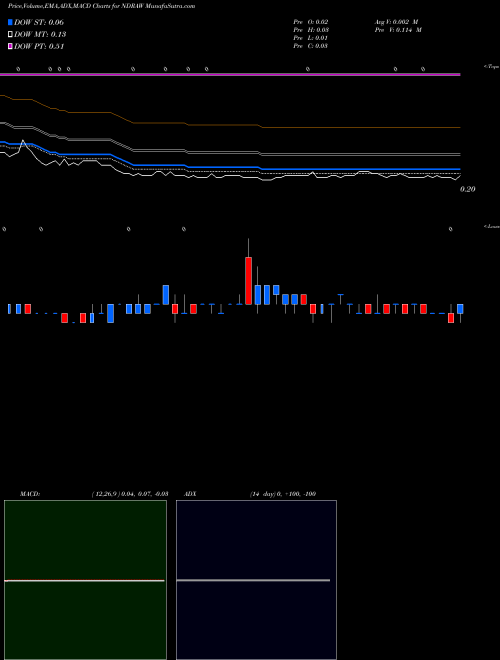This screenshot has width=500, height=660.
Task: Click the 'Pre V: 0.114 M' value
Action: [398, 30]
